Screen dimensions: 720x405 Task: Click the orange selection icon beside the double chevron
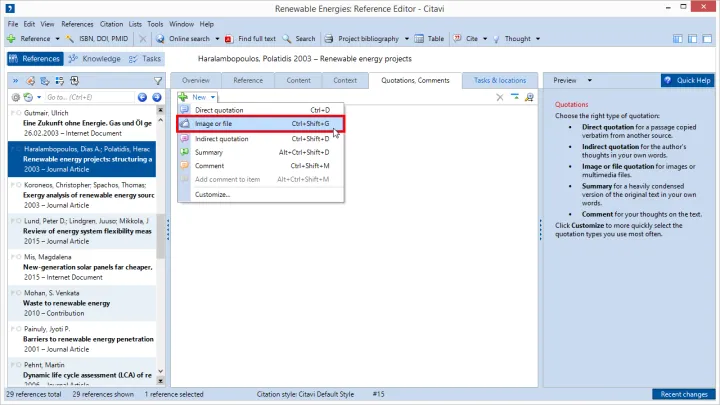click(30, 81)
